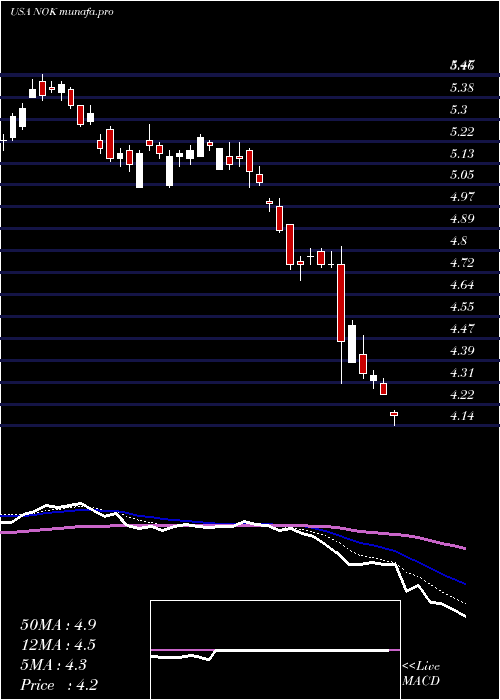Open the MACD inset panel

pos(275,650)
